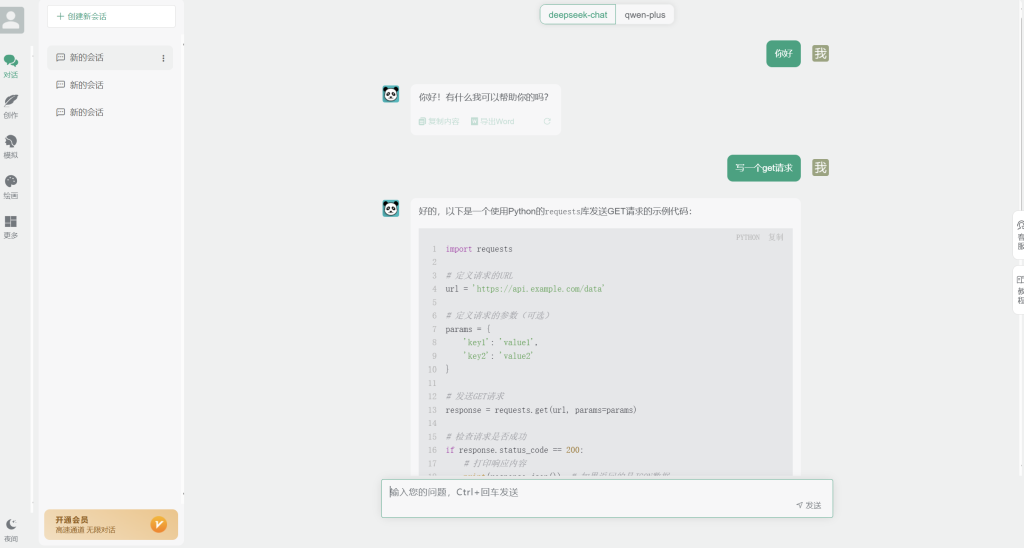
Task: Open the 模拟 simulation section
Action: click(11, 146)
